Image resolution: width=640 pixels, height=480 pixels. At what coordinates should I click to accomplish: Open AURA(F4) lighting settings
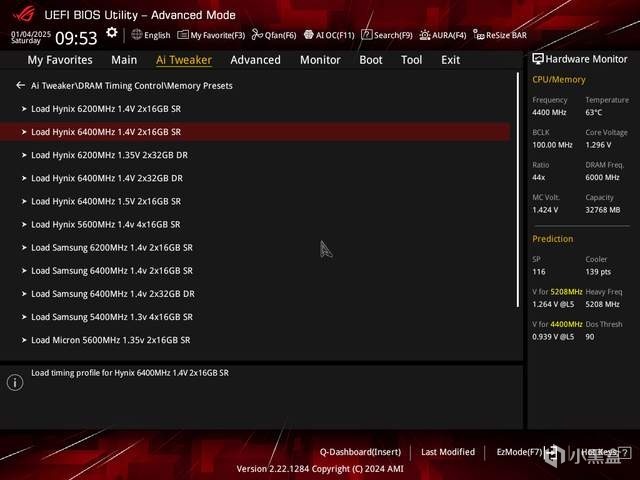pyautogui.click(x=442, y=35)
